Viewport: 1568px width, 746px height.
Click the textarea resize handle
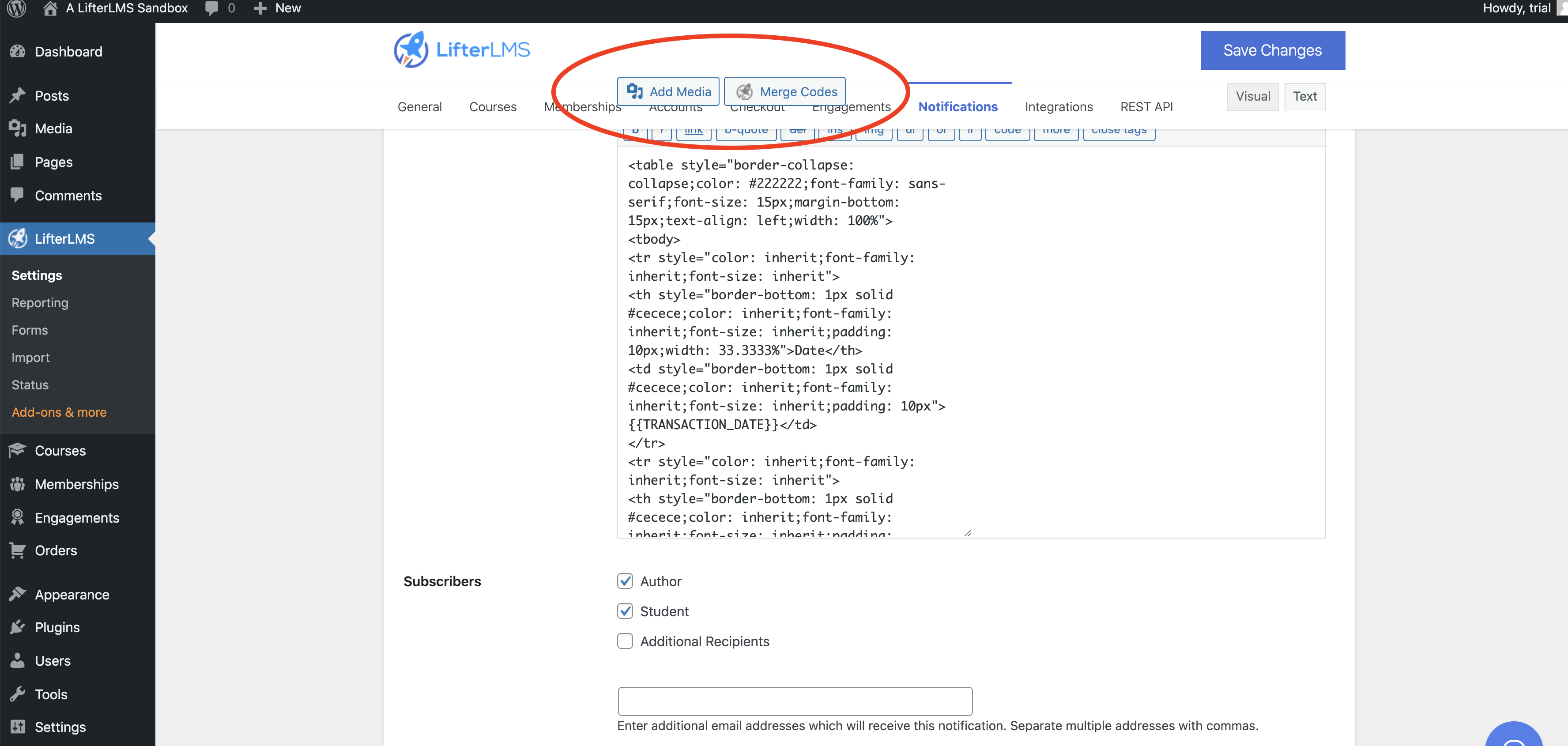pos(968,532)
